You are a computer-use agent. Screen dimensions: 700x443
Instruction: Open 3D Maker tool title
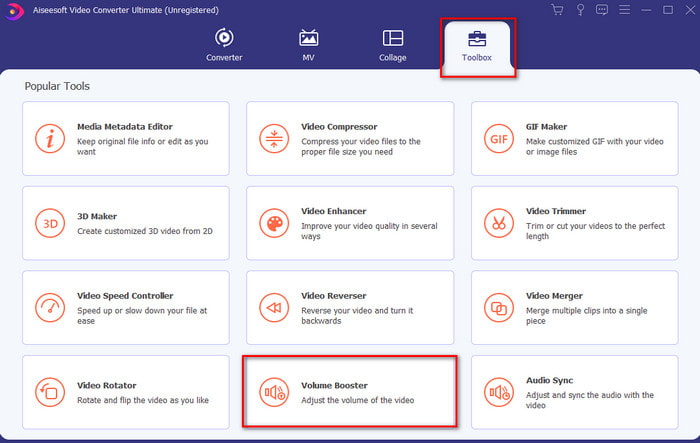click(97, 217)
